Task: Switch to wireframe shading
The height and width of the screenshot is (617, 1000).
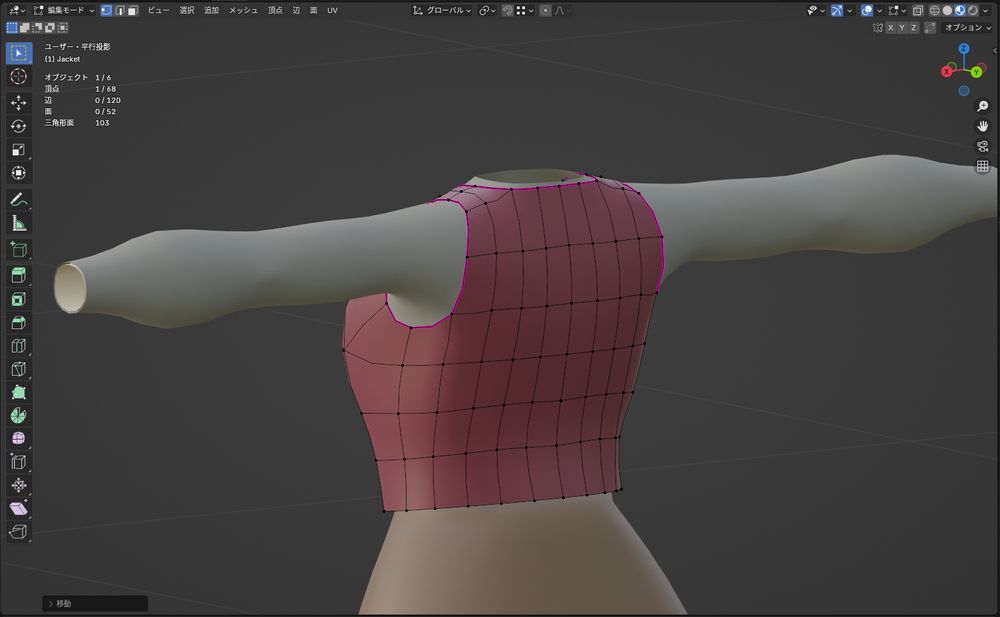Action: click(x=935, y=10)
